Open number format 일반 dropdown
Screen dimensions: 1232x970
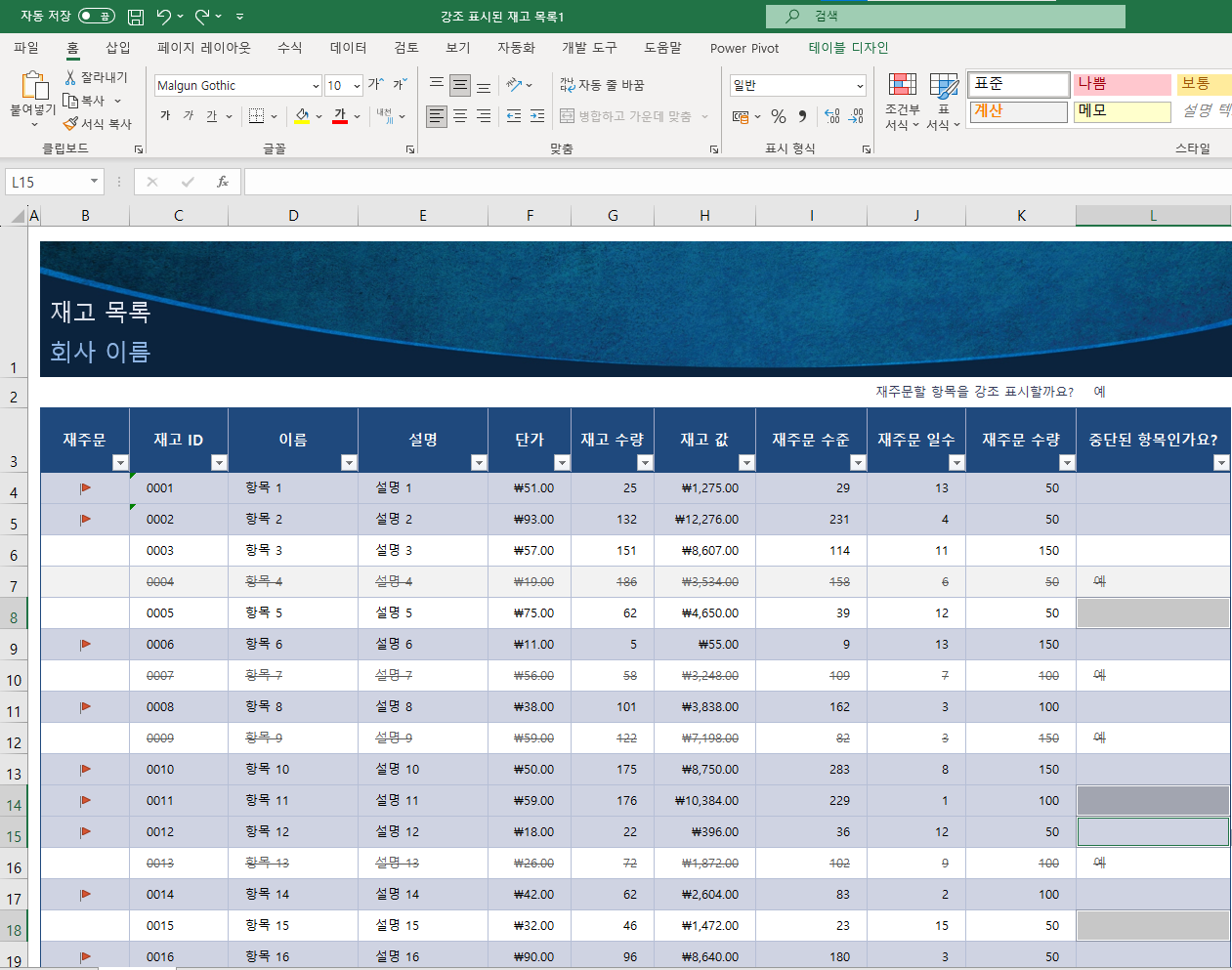[x=860, y=86]
